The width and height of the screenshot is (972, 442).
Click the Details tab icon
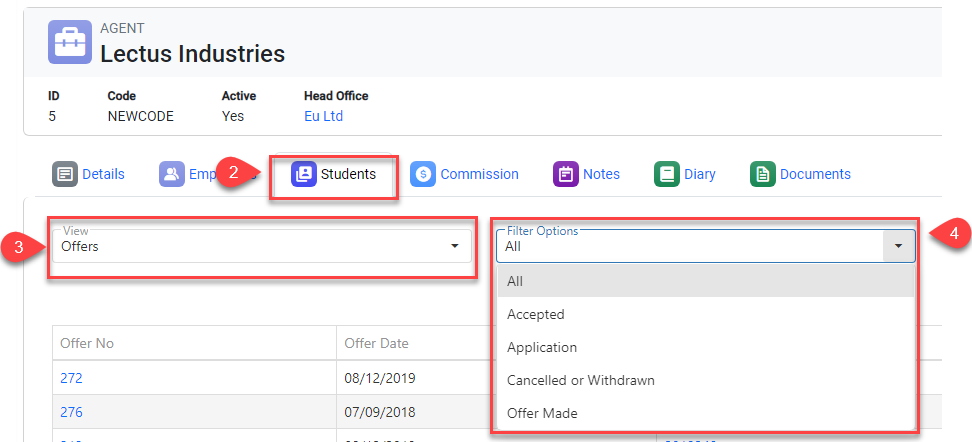[65, 174]
